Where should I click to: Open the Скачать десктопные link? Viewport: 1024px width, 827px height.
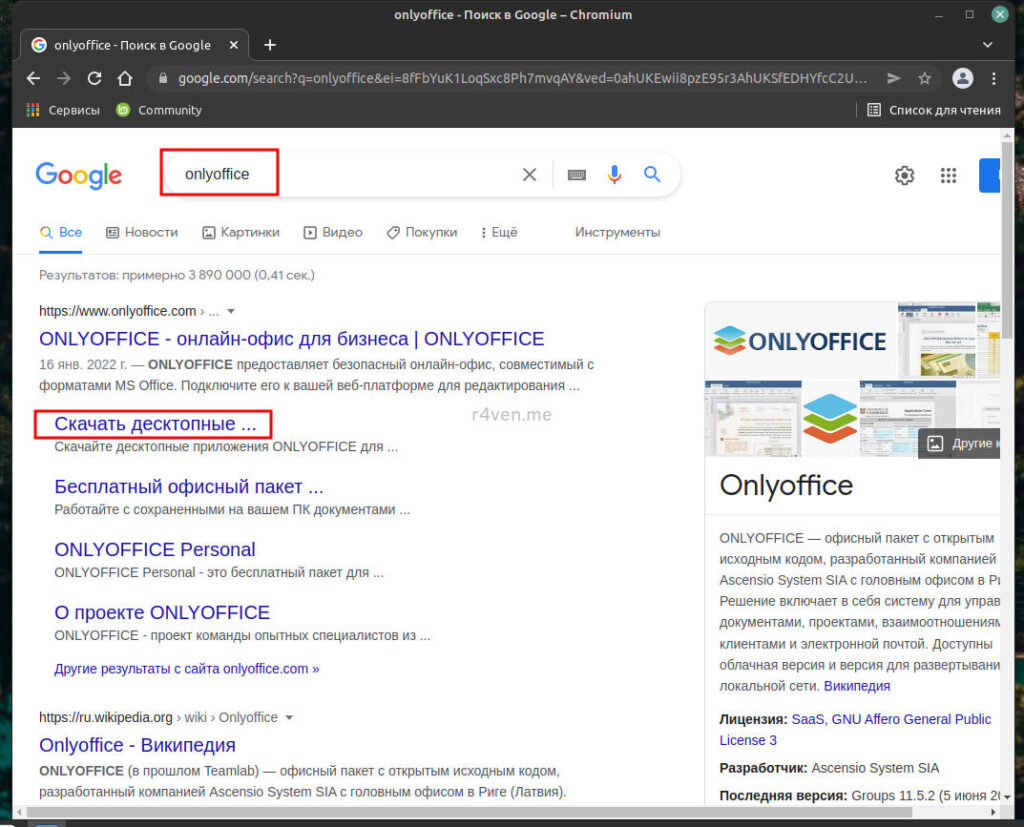pos(155,424)
